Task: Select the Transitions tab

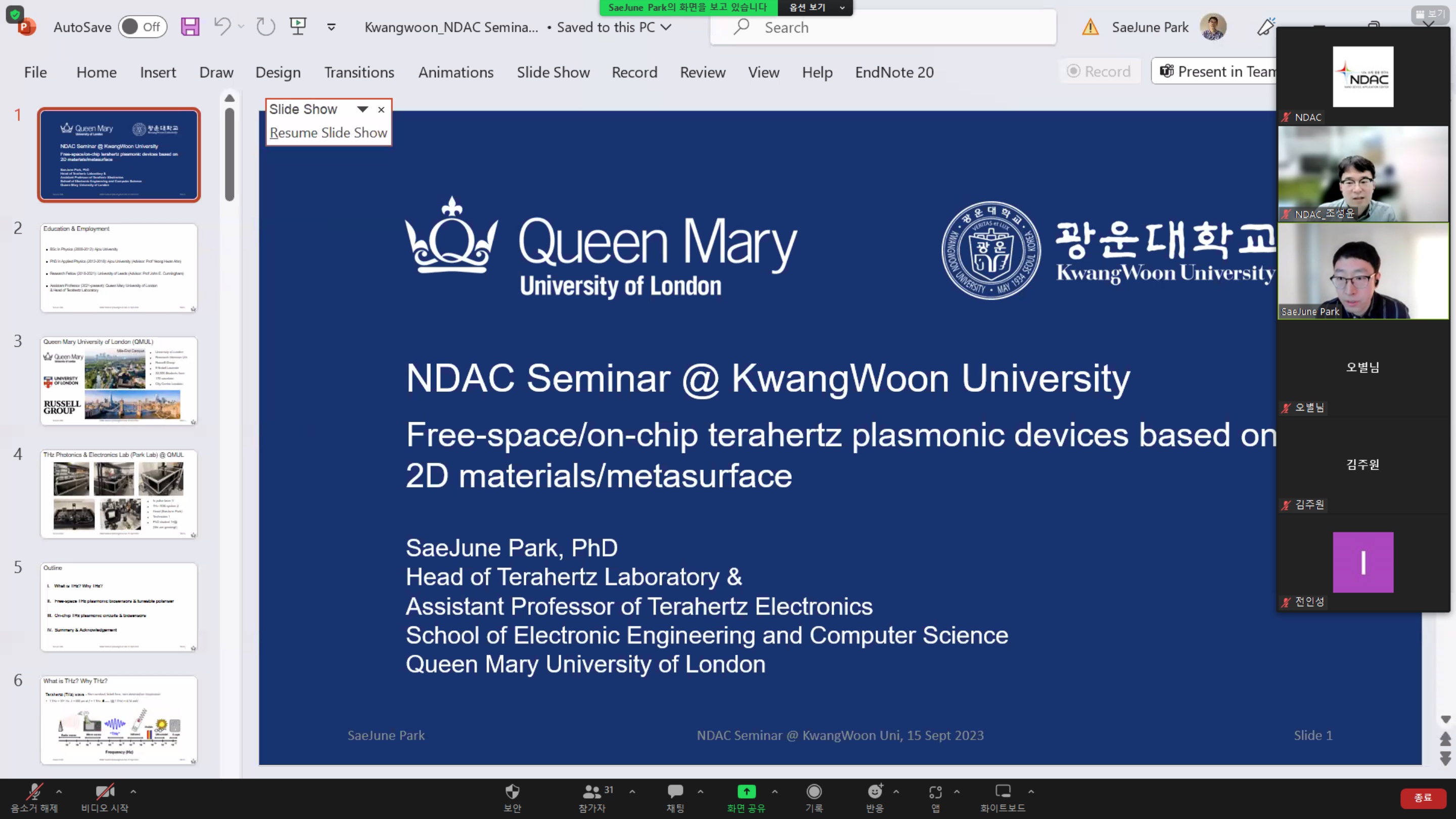Action: pyautogui.click(x=359, y=72)
